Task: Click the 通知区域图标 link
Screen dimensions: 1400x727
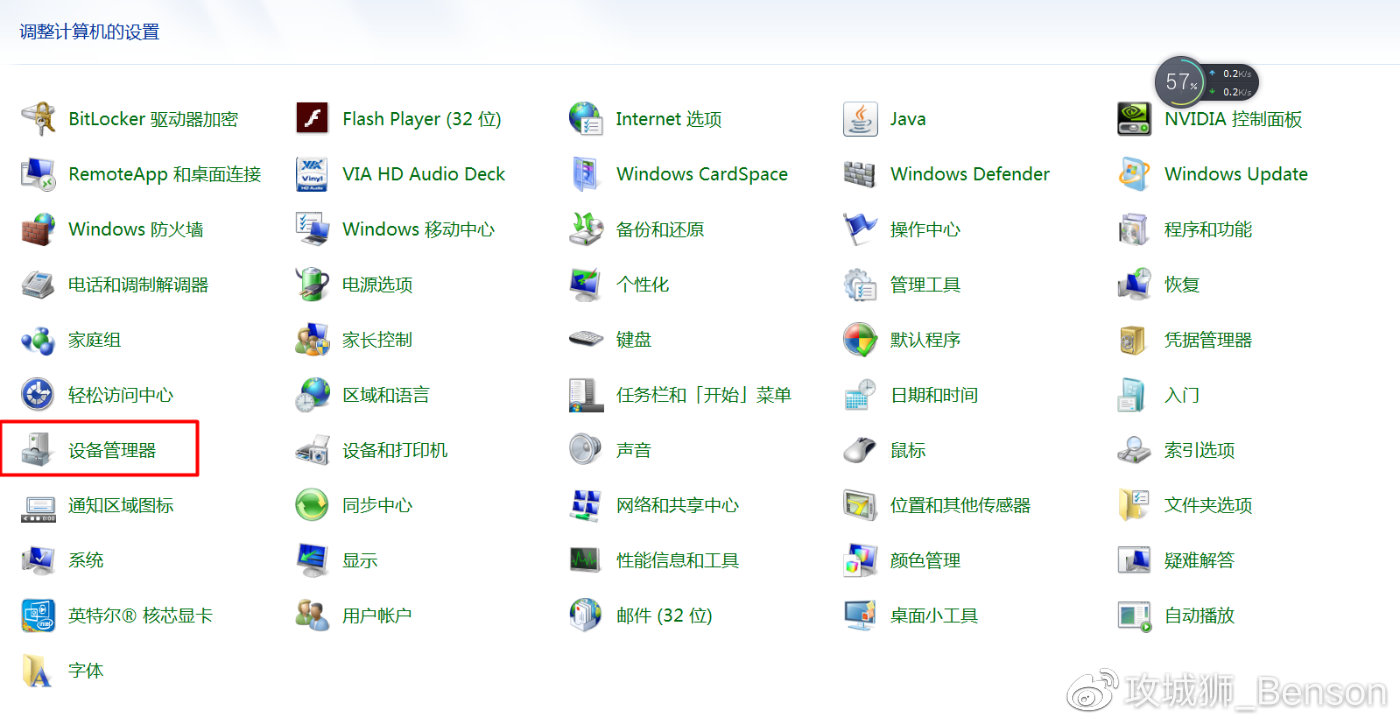Action: tap(121, 505)
